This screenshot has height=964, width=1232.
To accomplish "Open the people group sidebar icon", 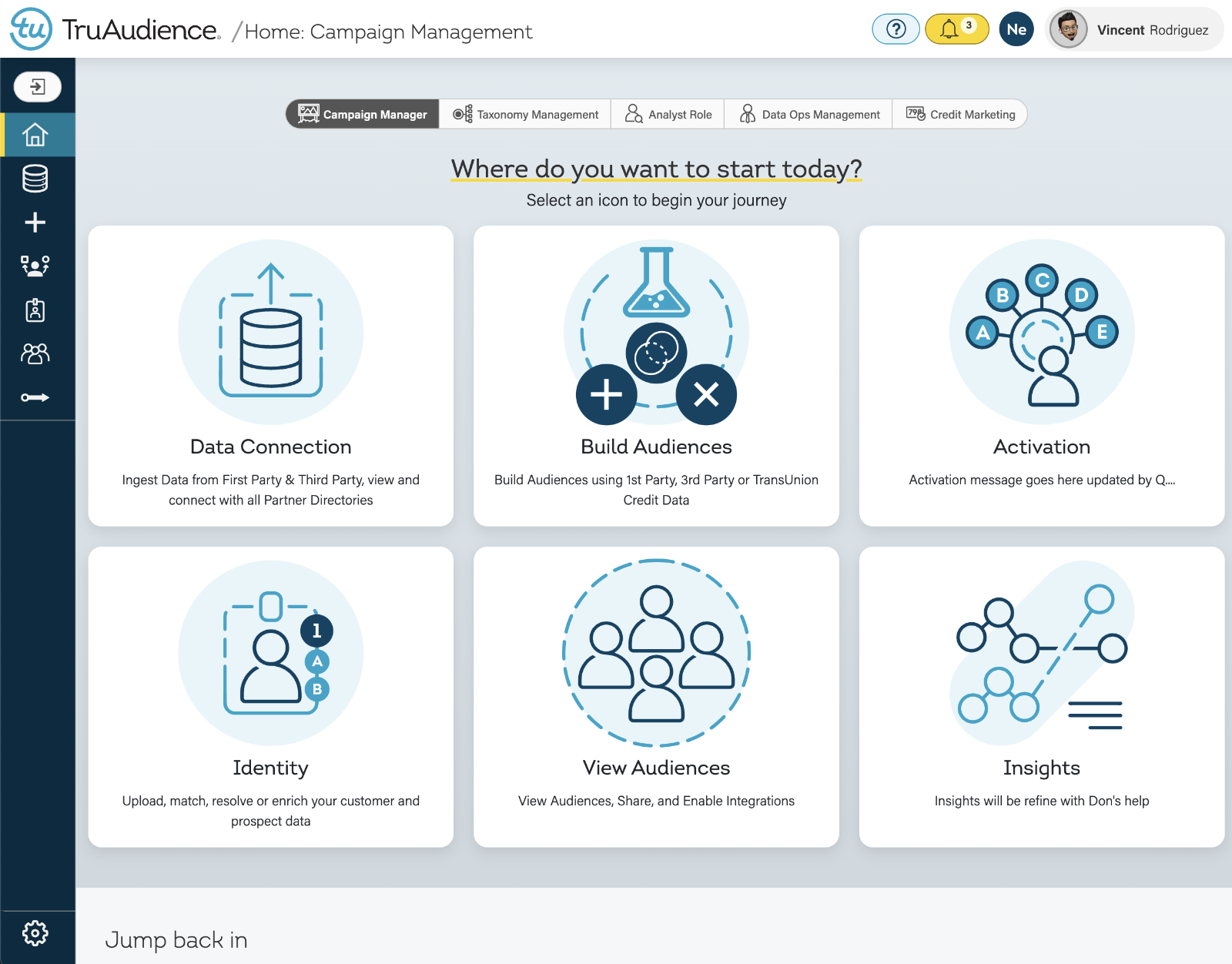I will coord(35,353).
